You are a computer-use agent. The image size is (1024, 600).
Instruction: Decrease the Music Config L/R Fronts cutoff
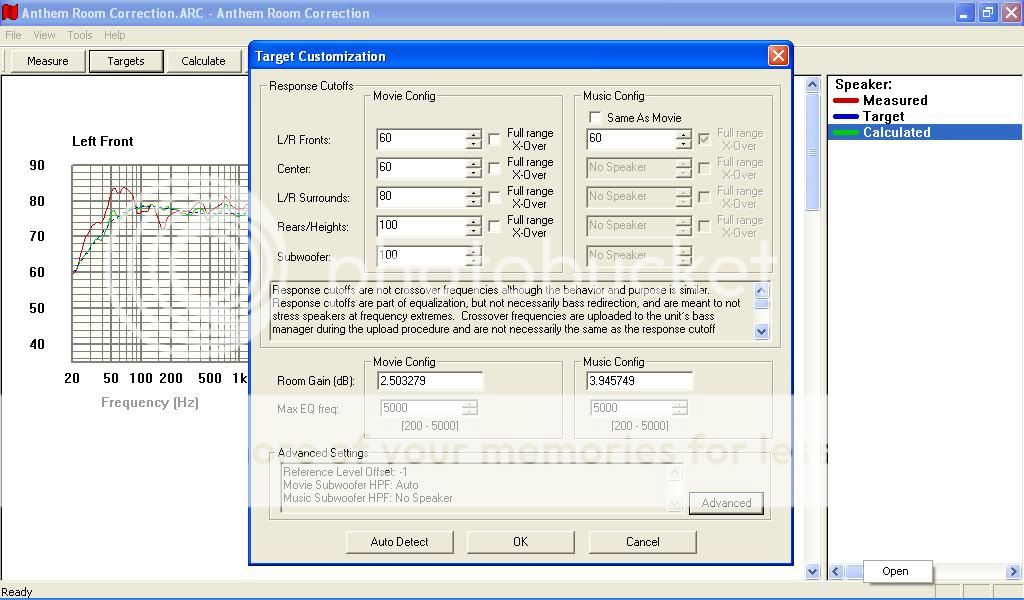coord(684,144)
